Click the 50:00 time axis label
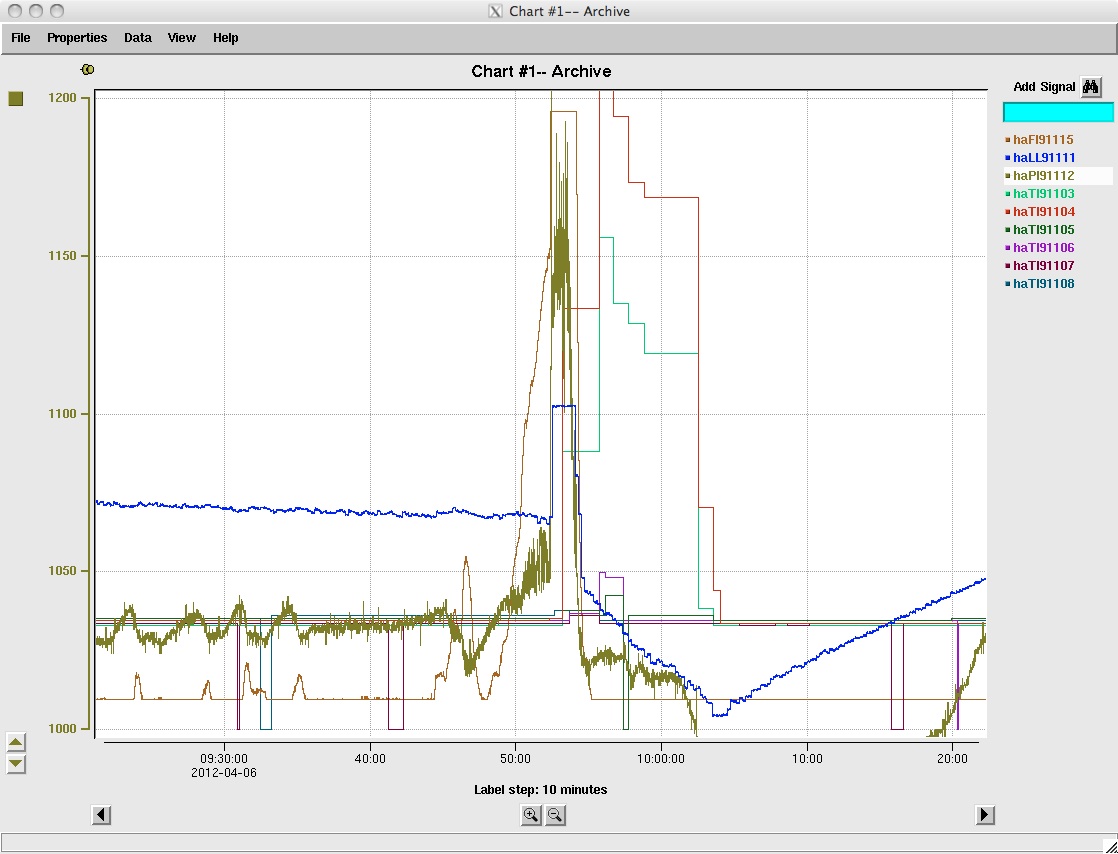Viewport: 1118px width, 854px height. (x=516, y=758)
